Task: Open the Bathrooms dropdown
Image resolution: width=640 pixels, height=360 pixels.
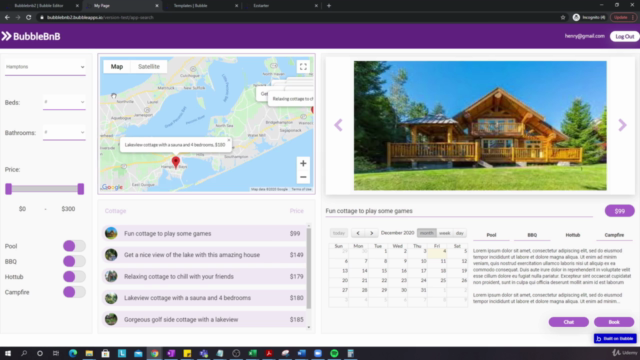Action: tap(64, 133)
